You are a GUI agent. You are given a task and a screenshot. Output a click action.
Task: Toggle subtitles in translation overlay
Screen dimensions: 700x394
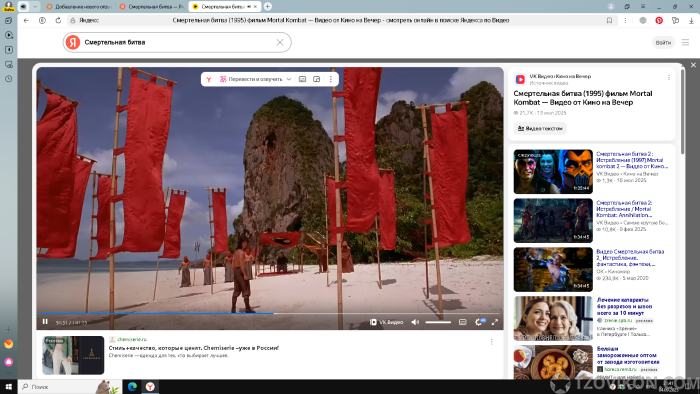pyautogui.click(x=302, y=79)
